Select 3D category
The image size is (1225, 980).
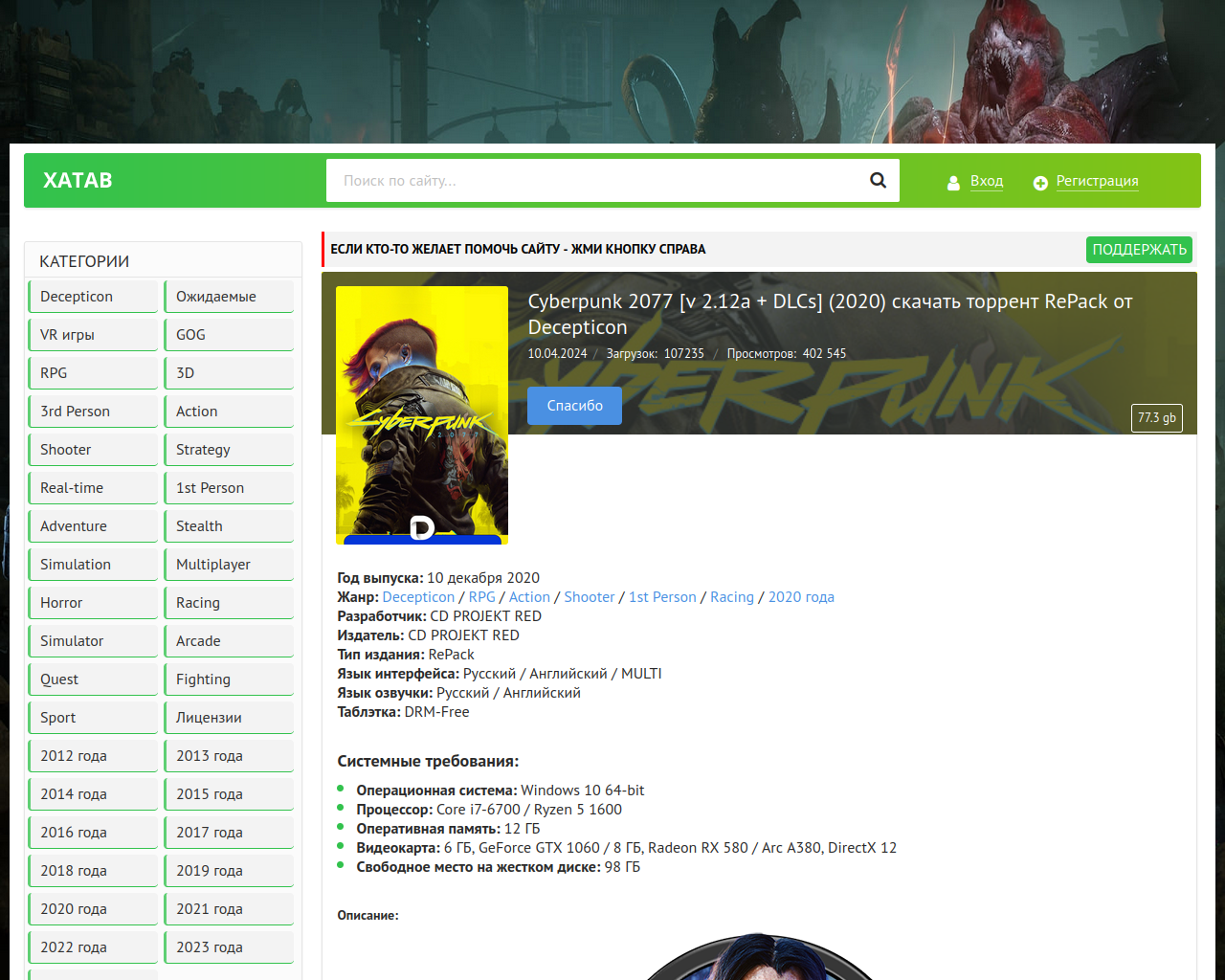(x=229, y=373)
